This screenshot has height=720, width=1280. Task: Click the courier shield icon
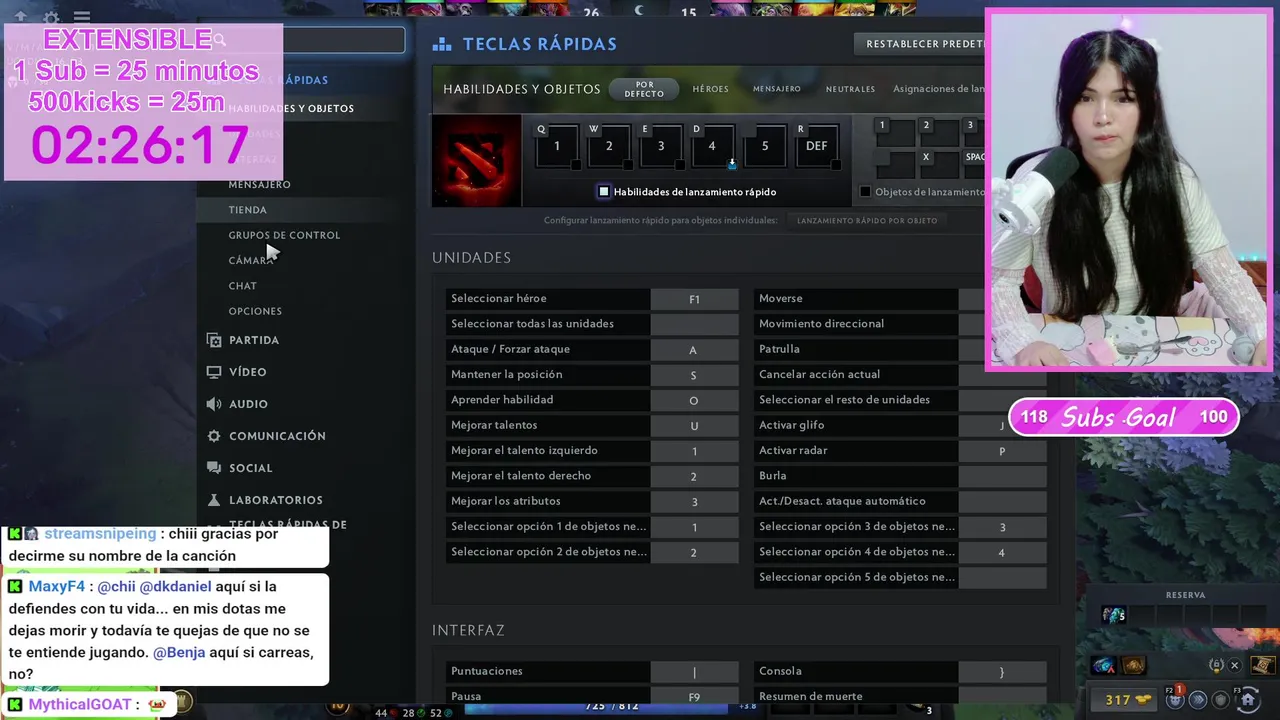(1222, 700)
